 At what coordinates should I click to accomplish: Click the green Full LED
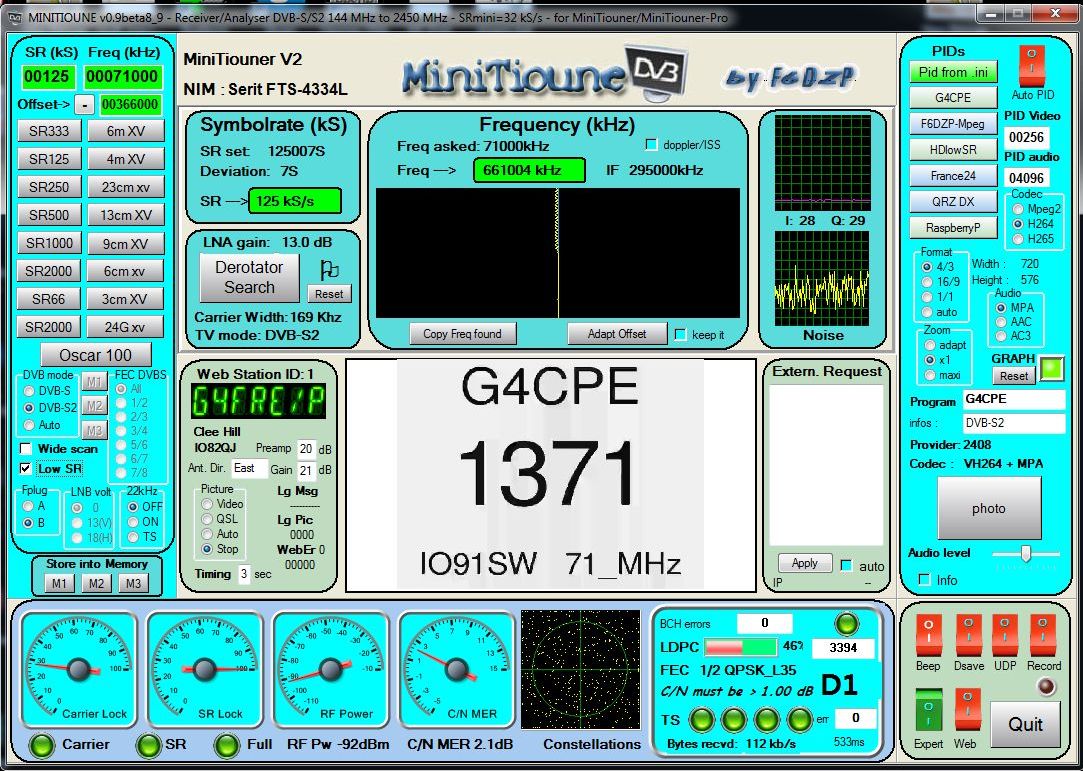tap(227, 745)
